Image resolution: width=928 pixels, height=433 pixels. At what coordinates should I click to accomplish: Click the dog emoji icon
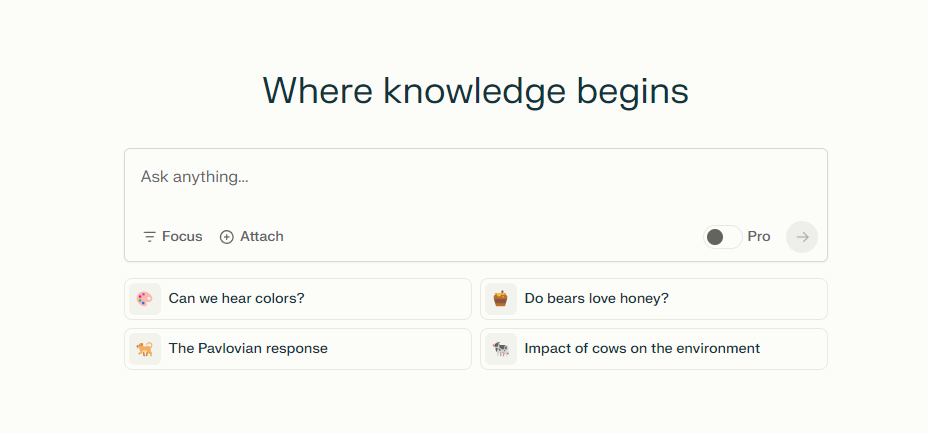(x=145, y=349)
